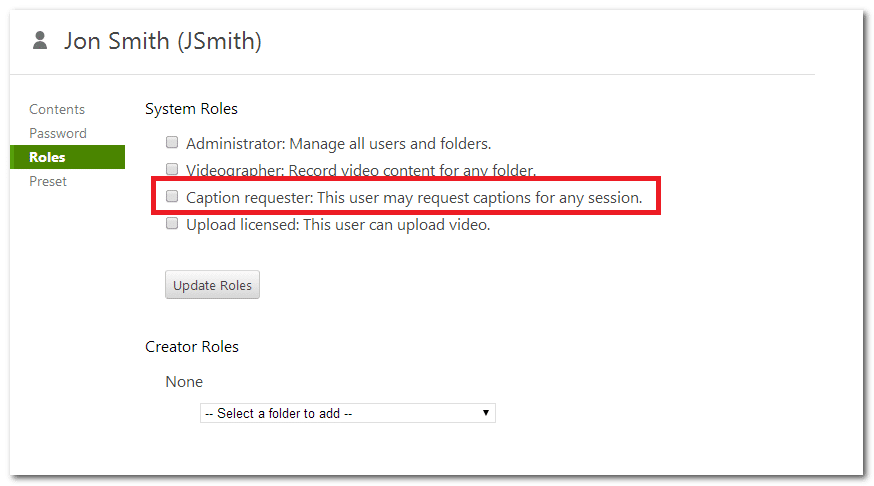Click the folder dropdown arrow
Viewport: 874px width, 486px height.
485,413
